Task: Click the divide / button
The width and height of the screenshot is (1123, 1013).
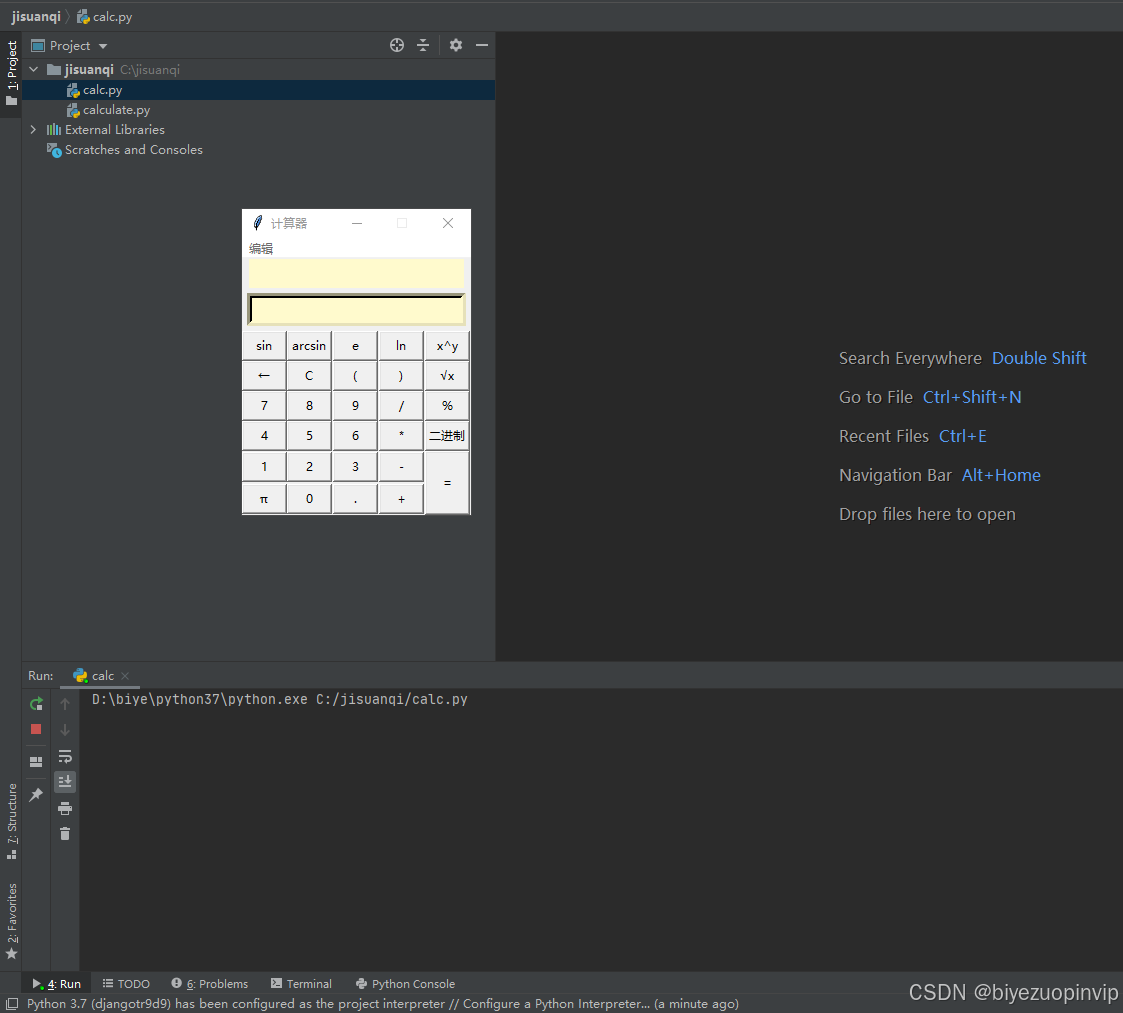Action: [x=401, y=405]
